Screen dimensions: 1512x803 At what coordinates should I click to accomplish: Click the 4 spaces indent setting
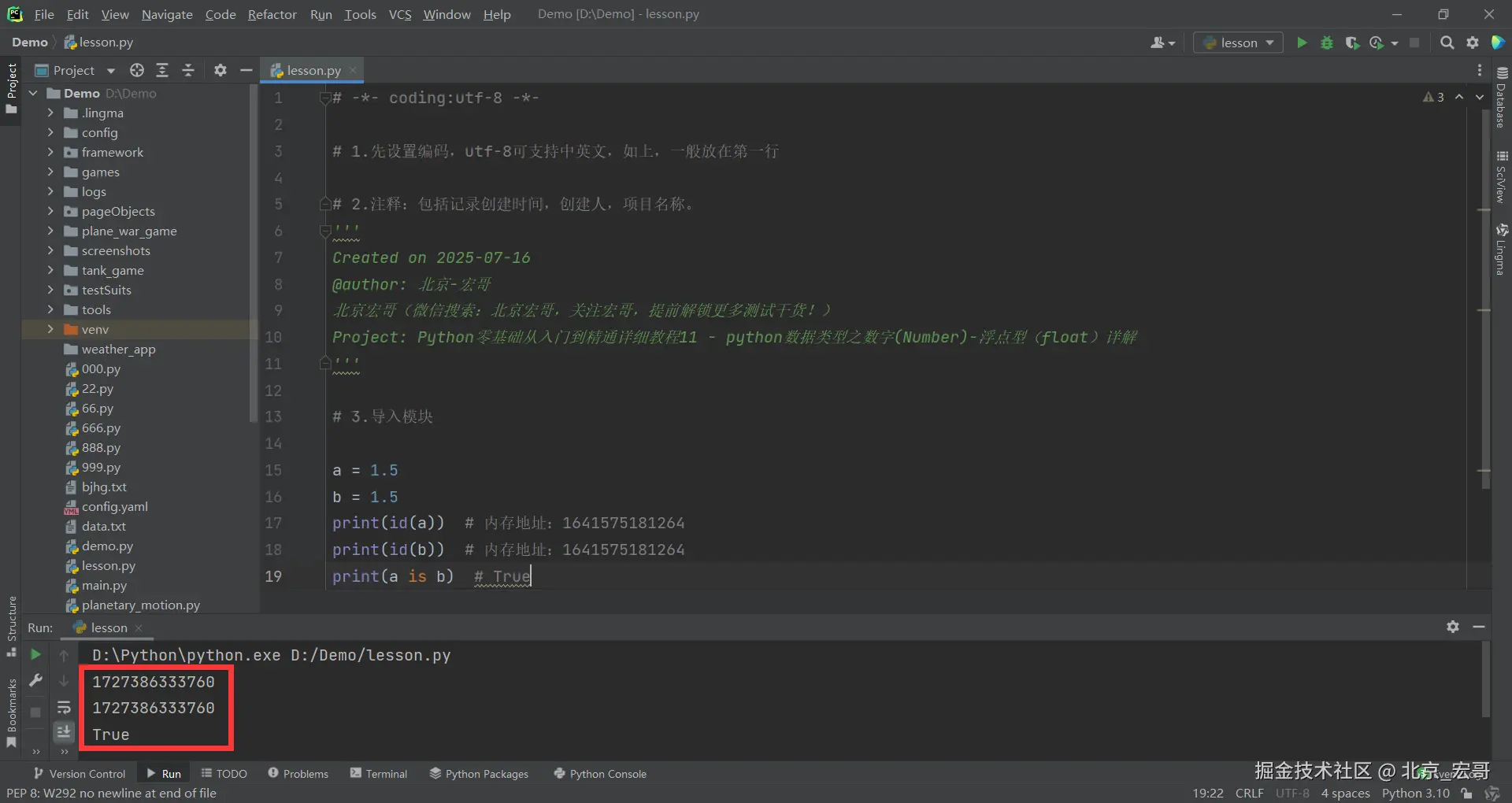tap(1345, 793)
